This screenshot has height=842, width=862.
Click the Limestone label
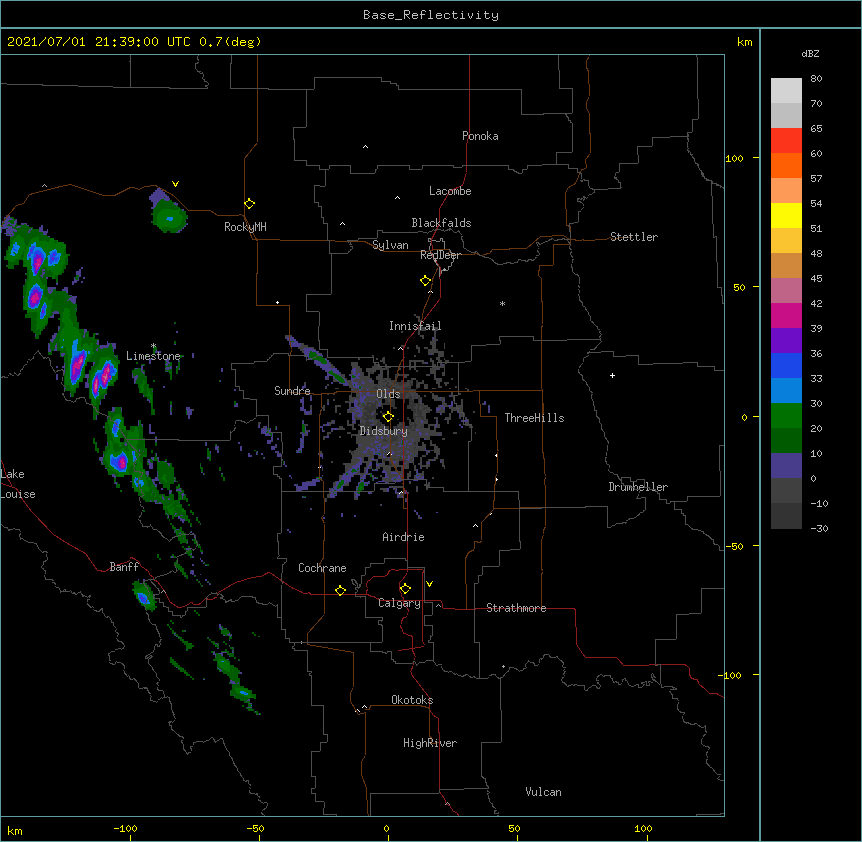153,356
